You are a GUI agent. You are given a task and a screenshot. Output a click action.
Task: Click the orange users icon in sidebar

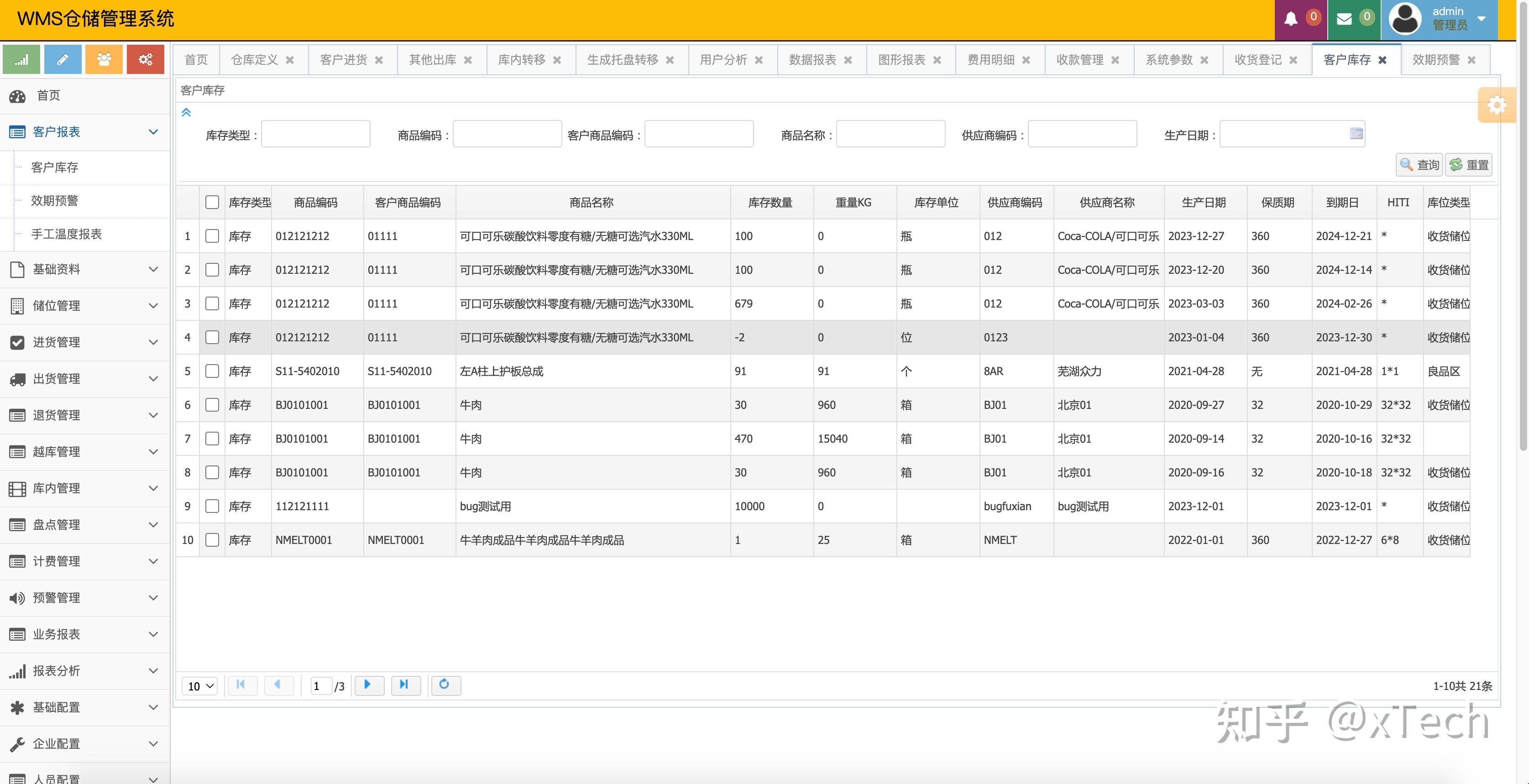[104, 59]
